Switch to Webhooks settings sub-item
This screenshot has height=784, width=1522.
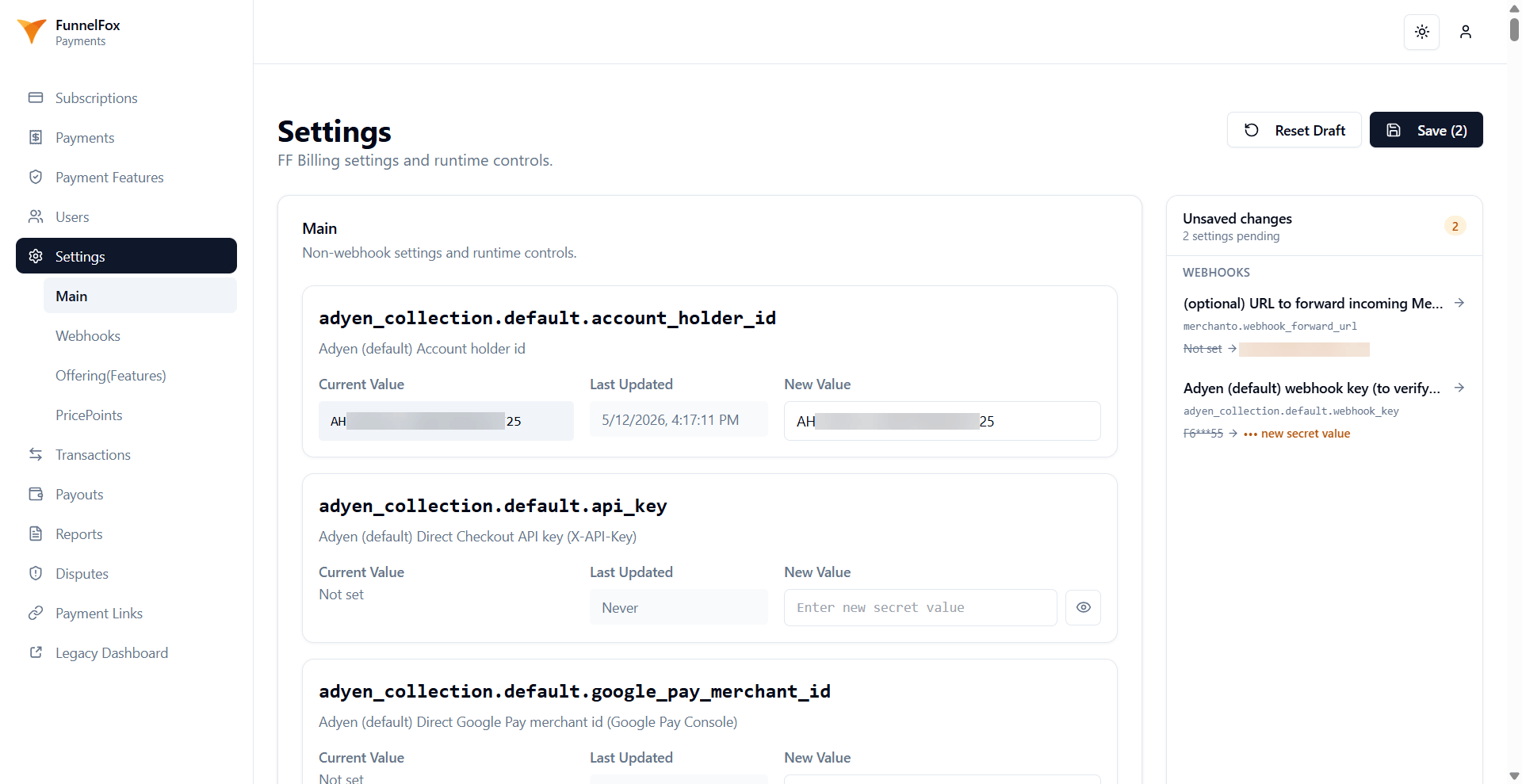(x=140, y=335)
